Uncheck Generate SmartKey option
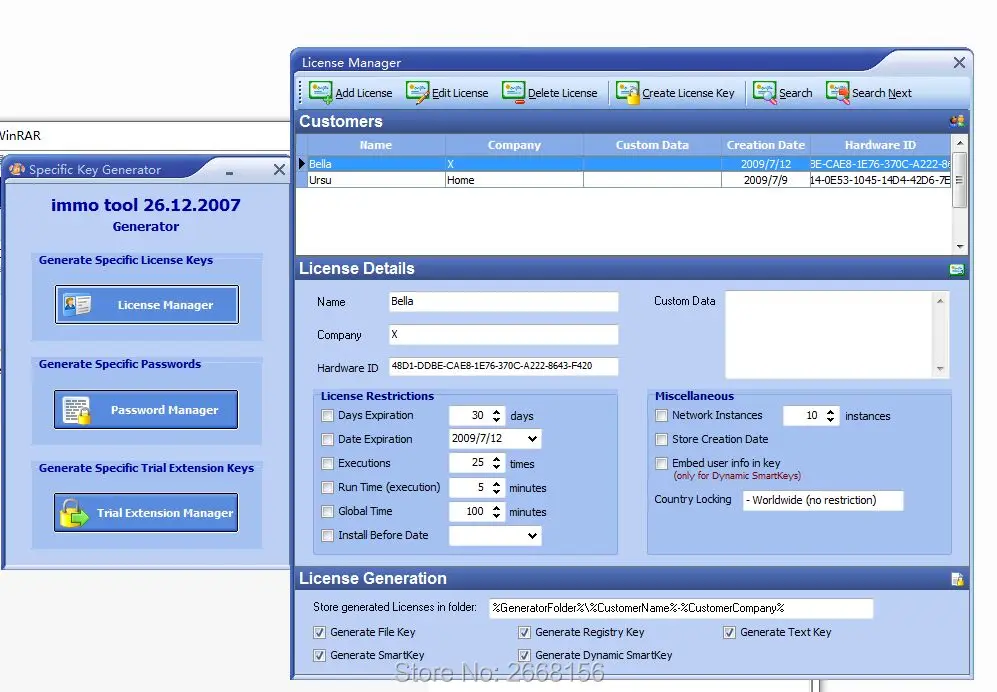 coord(320,655)
